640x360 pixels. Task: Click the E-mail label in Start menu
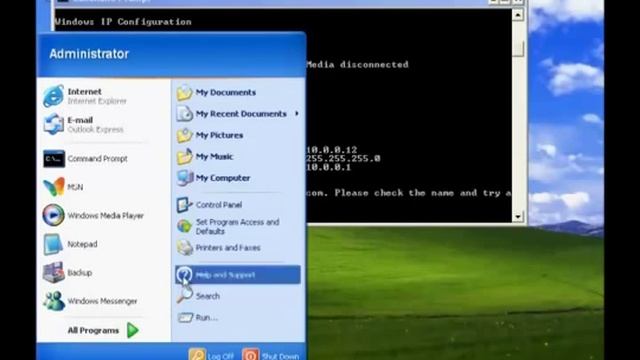point(80,120)
